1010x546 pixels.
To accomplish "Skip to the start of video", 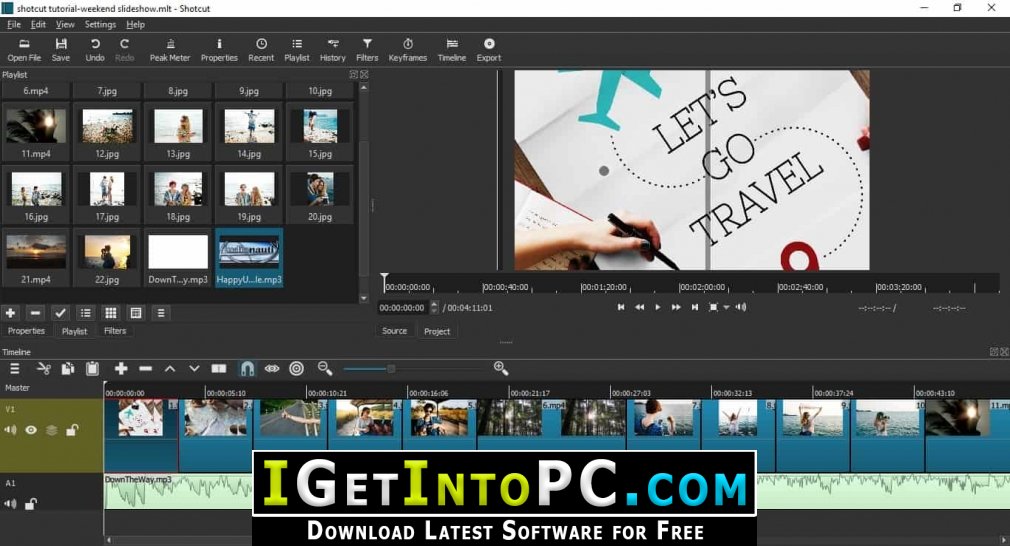I will [x=620, y=308].
